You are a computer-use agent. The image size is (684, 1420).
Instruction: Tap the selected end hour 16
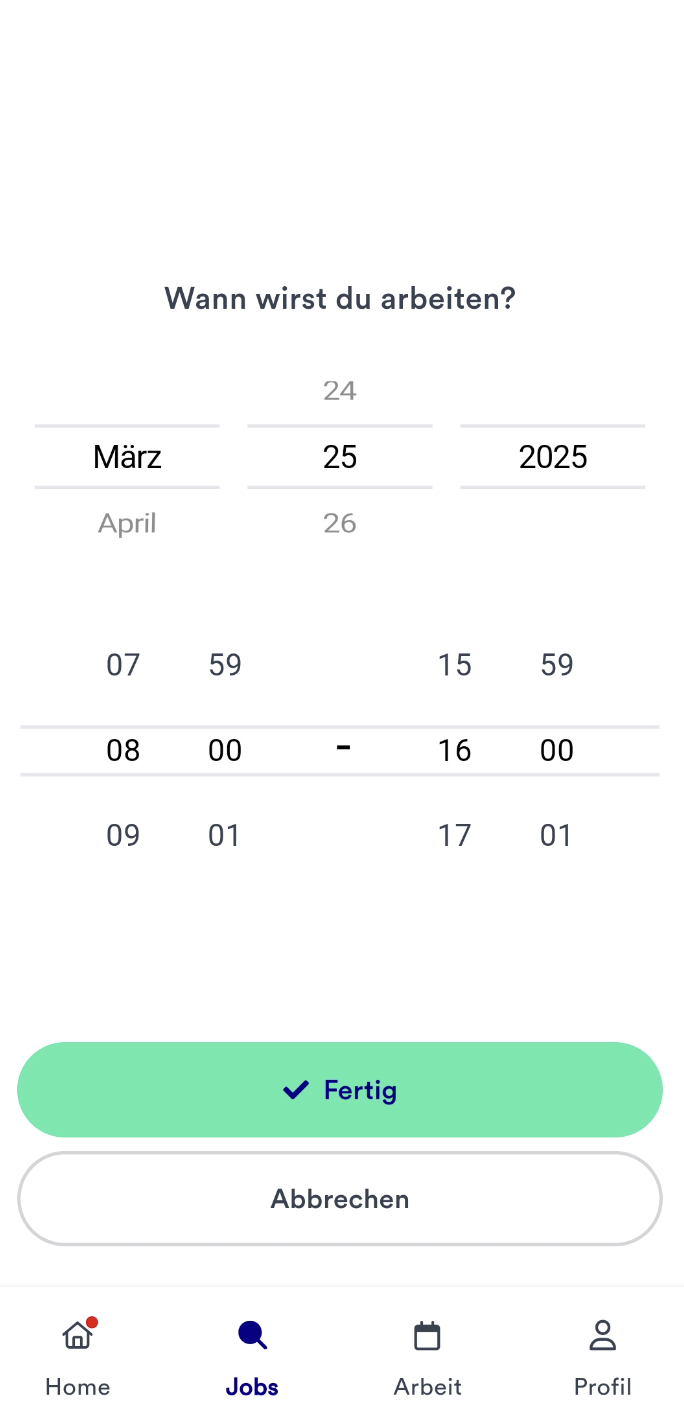click(454, 750)
